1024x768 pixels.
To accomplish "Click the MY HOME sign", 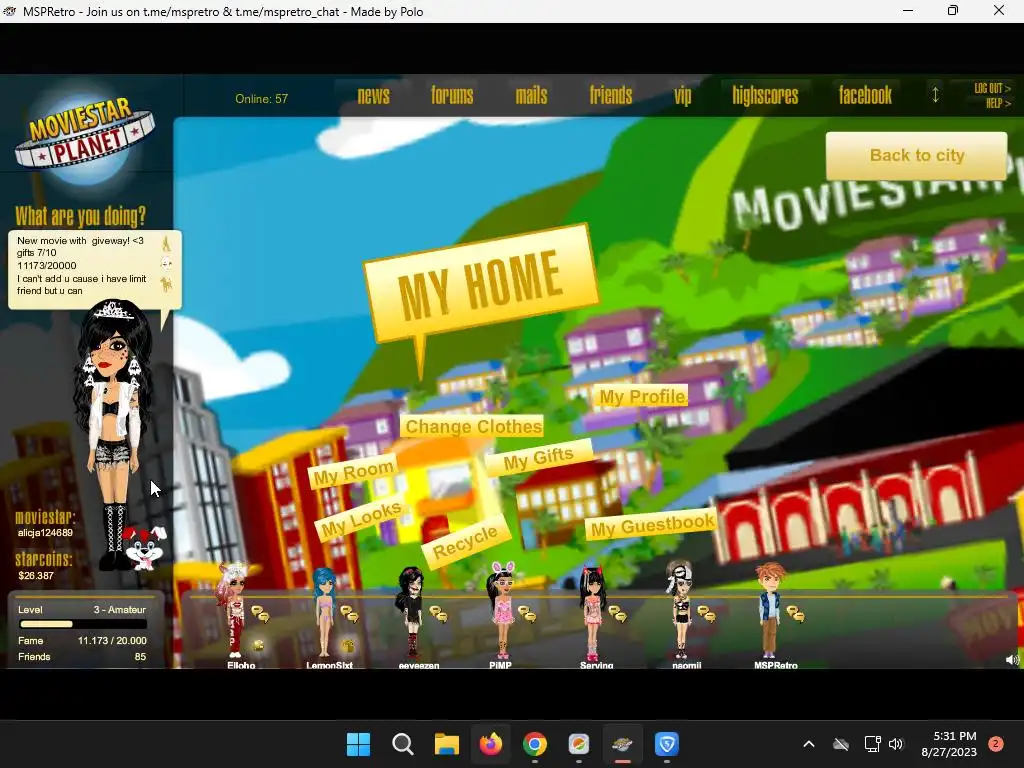I will coord(481,285).
